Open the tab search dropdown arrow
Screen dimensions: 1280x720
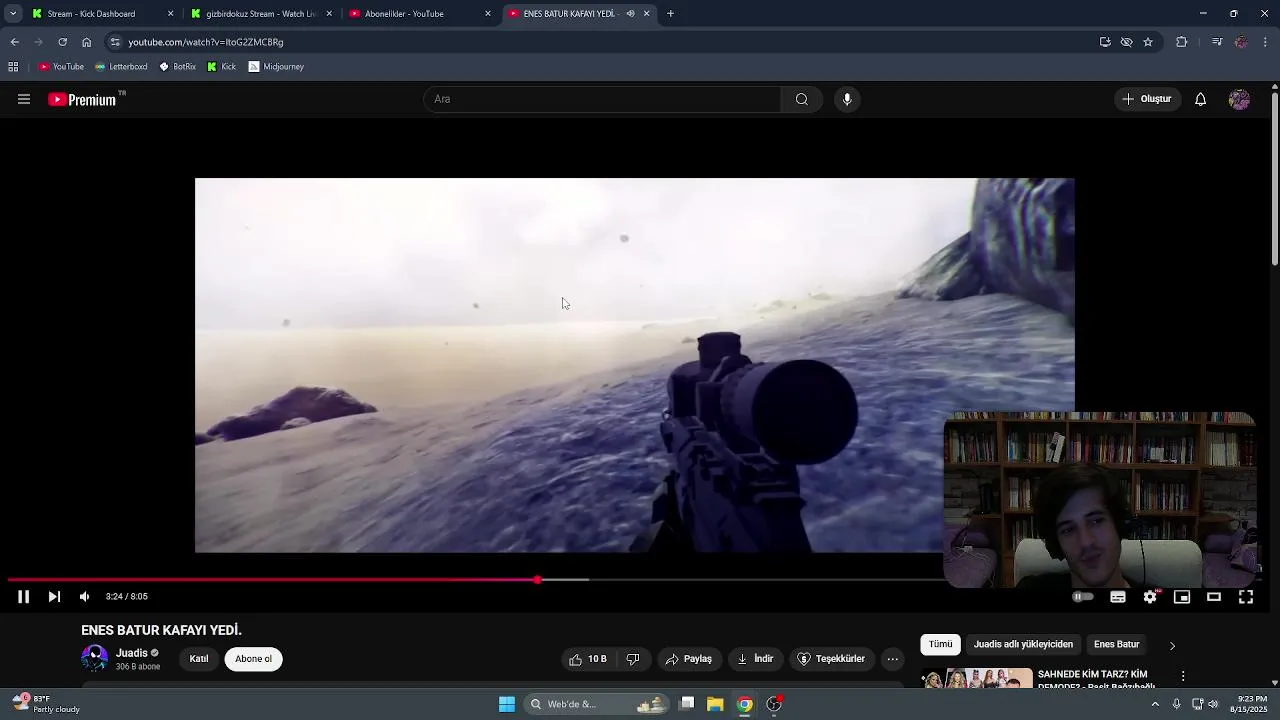(x=13, y=14)
